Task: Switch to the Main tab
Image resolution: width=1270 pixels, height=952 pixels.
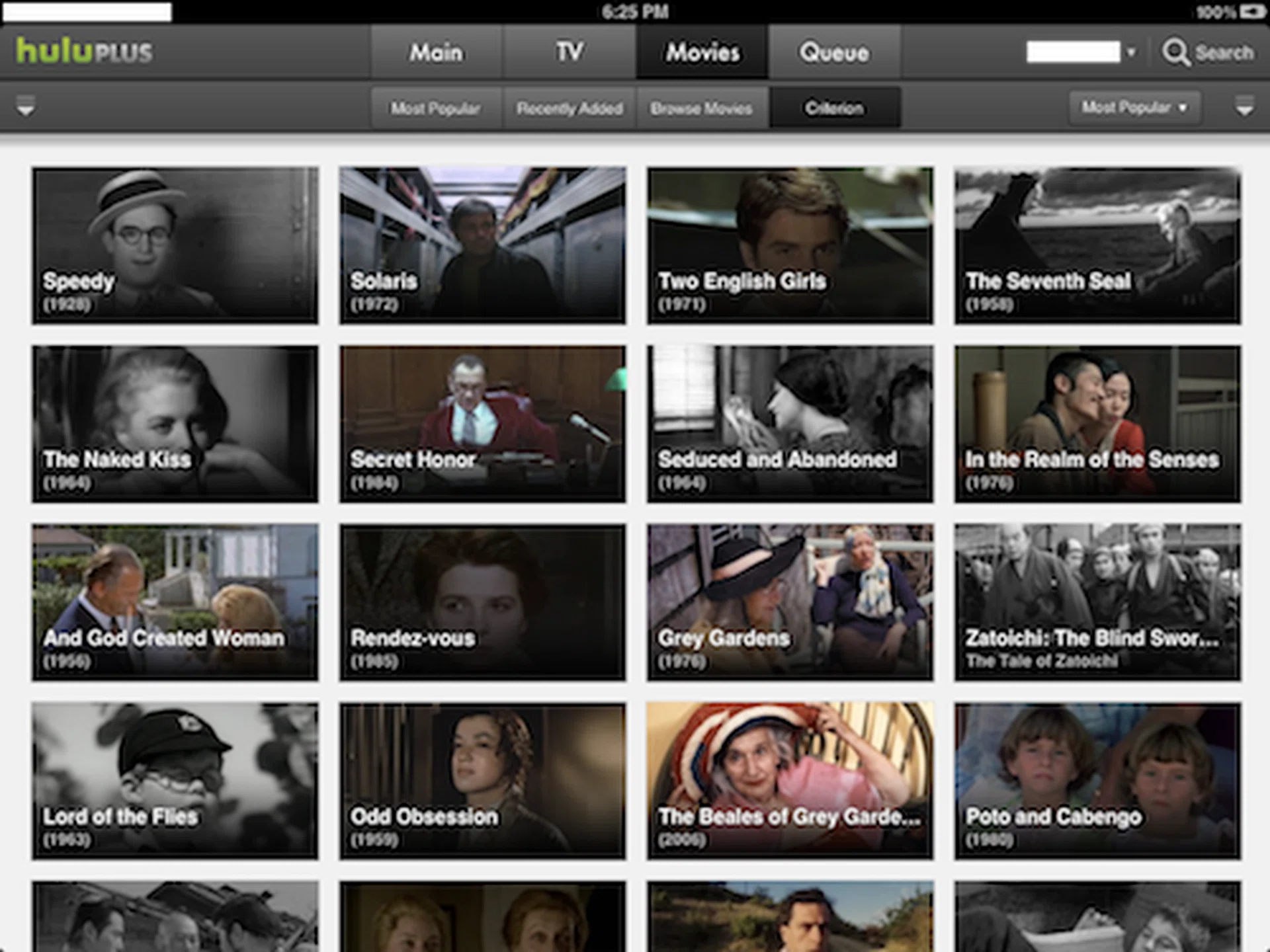Action: [436, 52]
